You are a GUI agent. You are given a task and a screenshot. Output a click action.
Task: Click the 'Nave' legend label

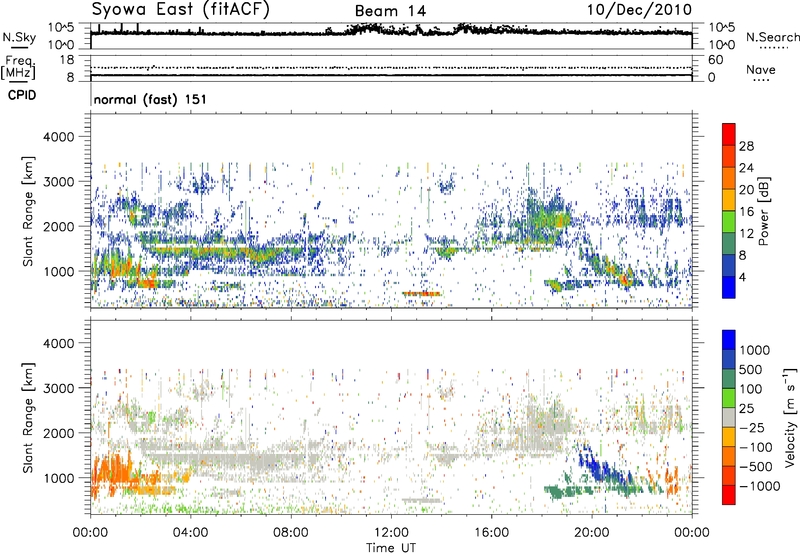coord(760,70)
